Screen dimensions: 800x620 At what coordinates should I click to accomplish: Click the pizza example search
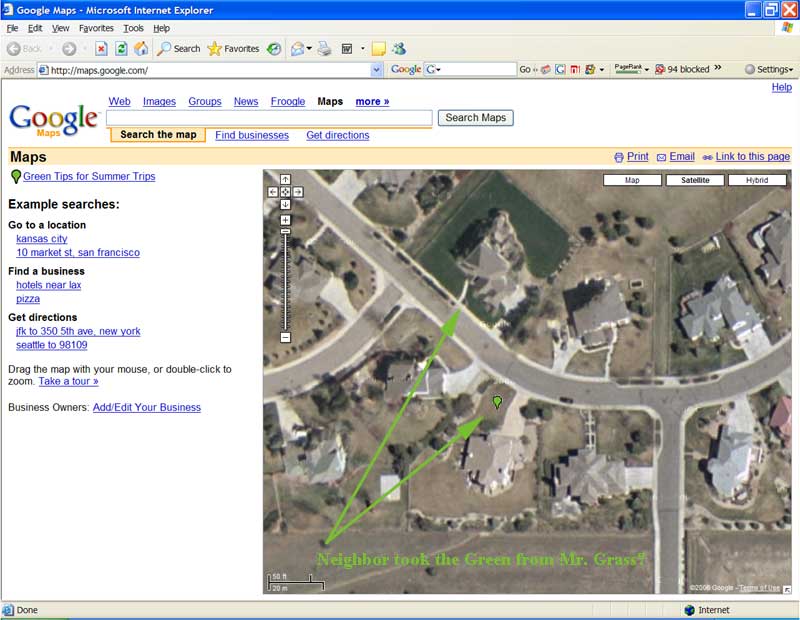28,299
